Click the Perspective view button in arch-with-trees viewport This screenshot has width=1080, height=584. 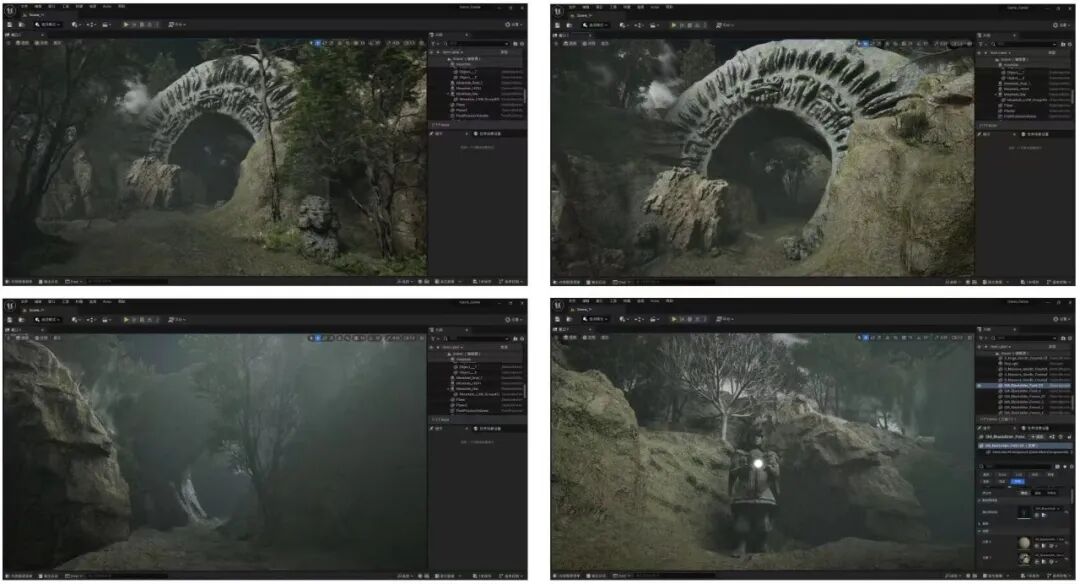[22, 43]
